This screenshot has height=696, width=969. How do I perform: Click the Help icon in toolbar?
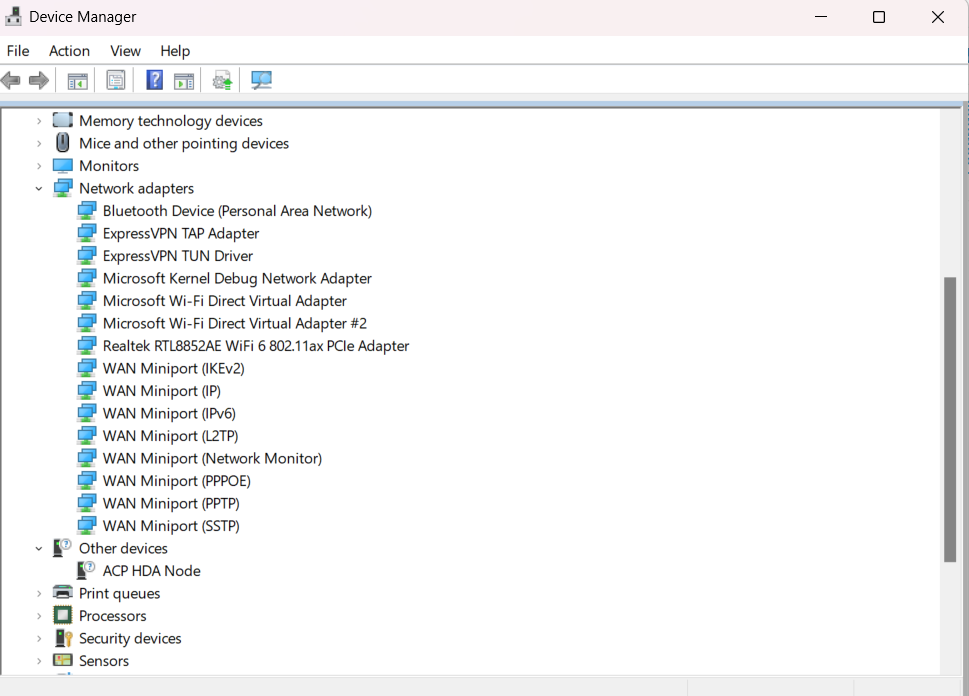point(153,80)
